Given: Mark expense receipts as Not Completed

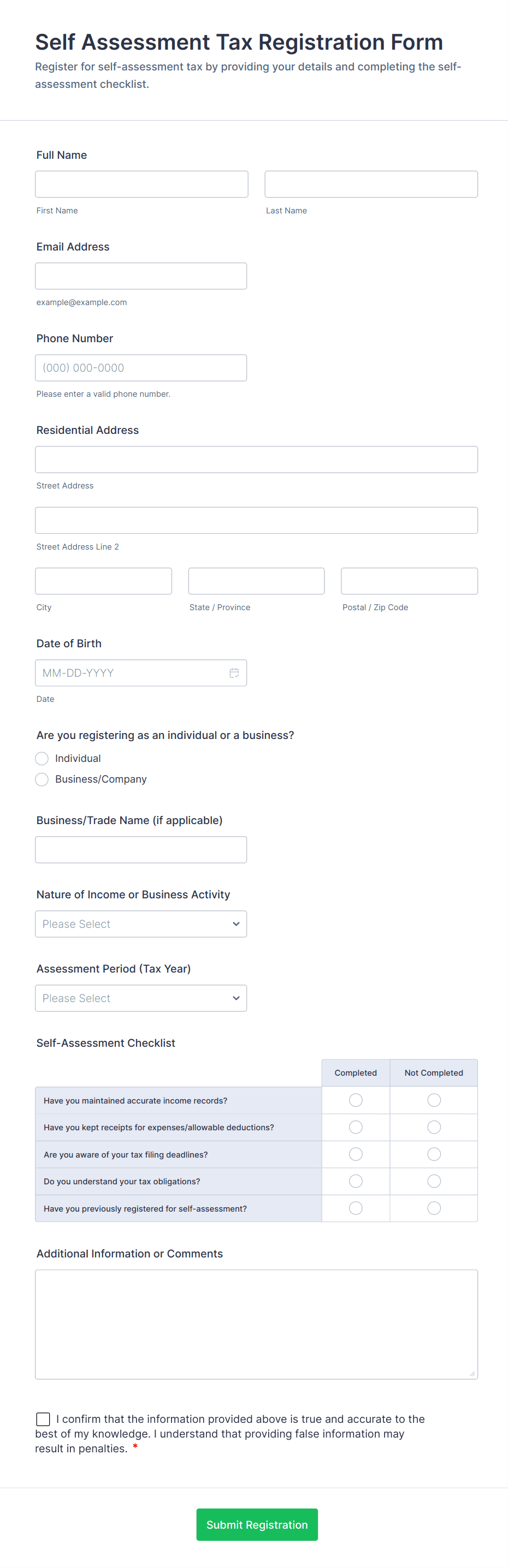Looking at the screenshot, I should click(434, 1128).
